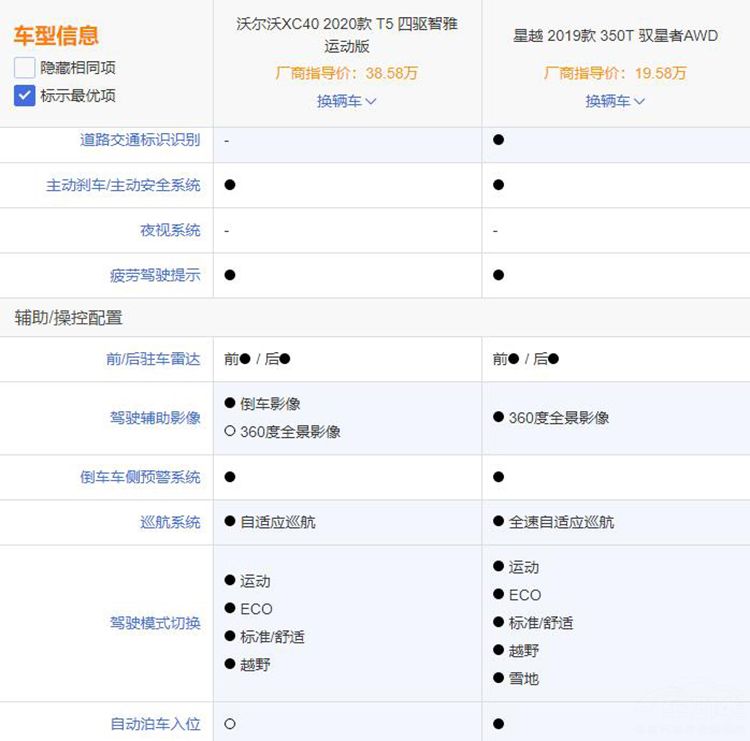The image size is (750, 741).
Task: Click 越野 mode in the 星越 column
Action: (523, 651)
